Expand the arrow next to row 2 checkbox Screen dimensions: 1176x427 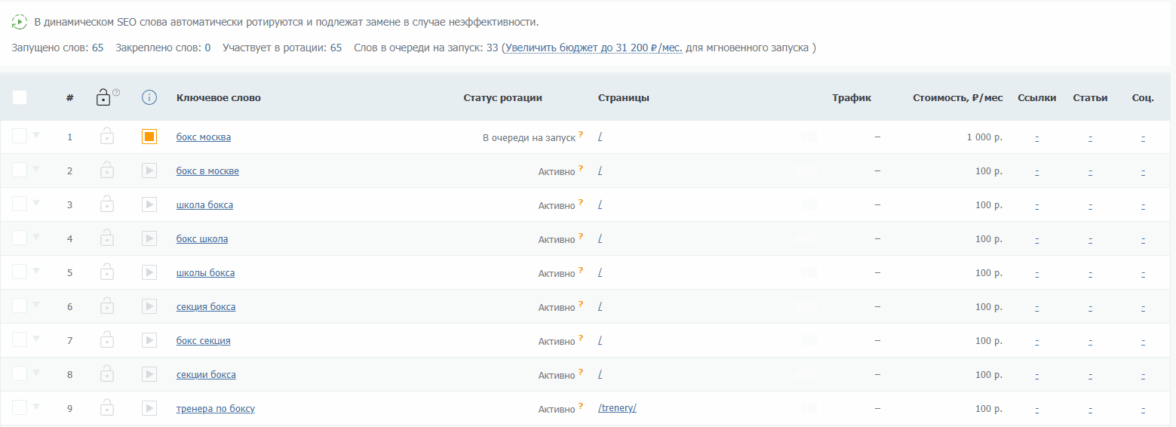point(36,169)
